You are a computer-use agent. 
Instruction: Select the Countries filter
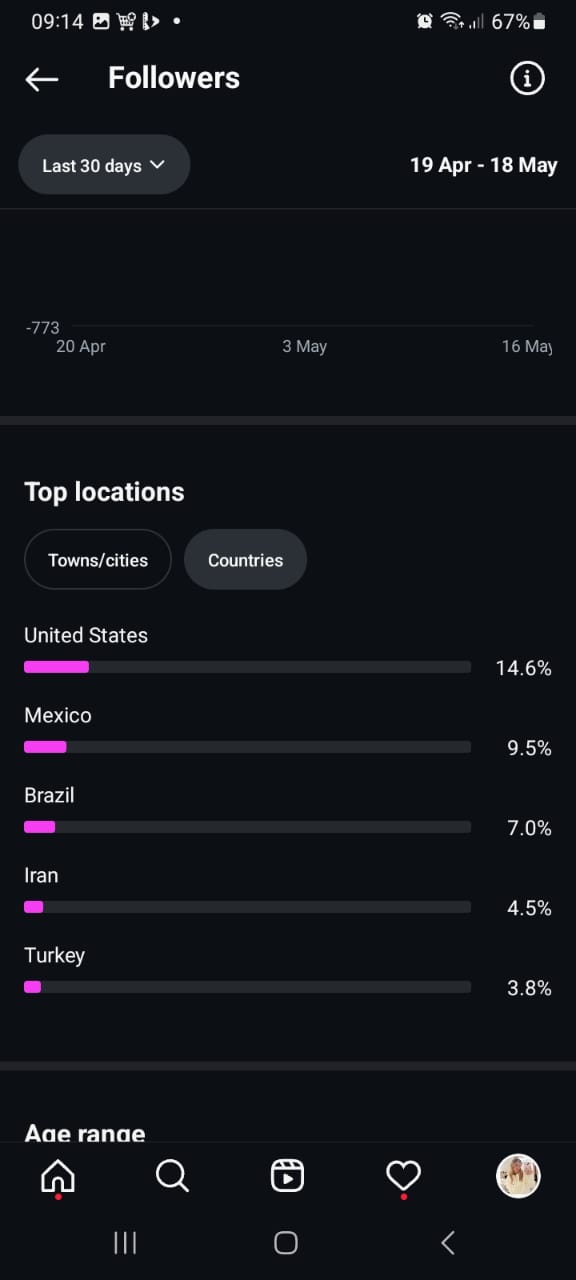click(x=245, y=560)
